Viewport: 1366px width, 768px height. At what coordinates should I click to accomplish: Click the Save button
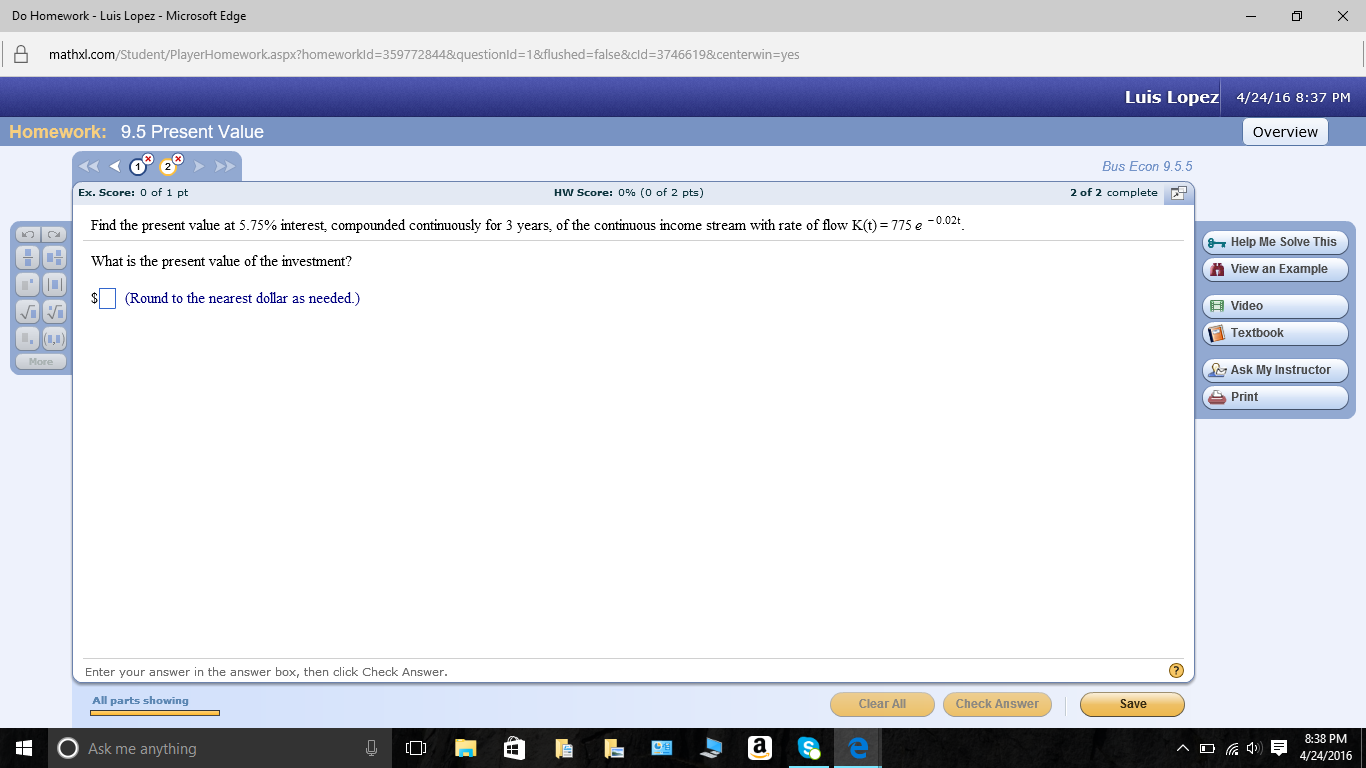[1132, 704]
